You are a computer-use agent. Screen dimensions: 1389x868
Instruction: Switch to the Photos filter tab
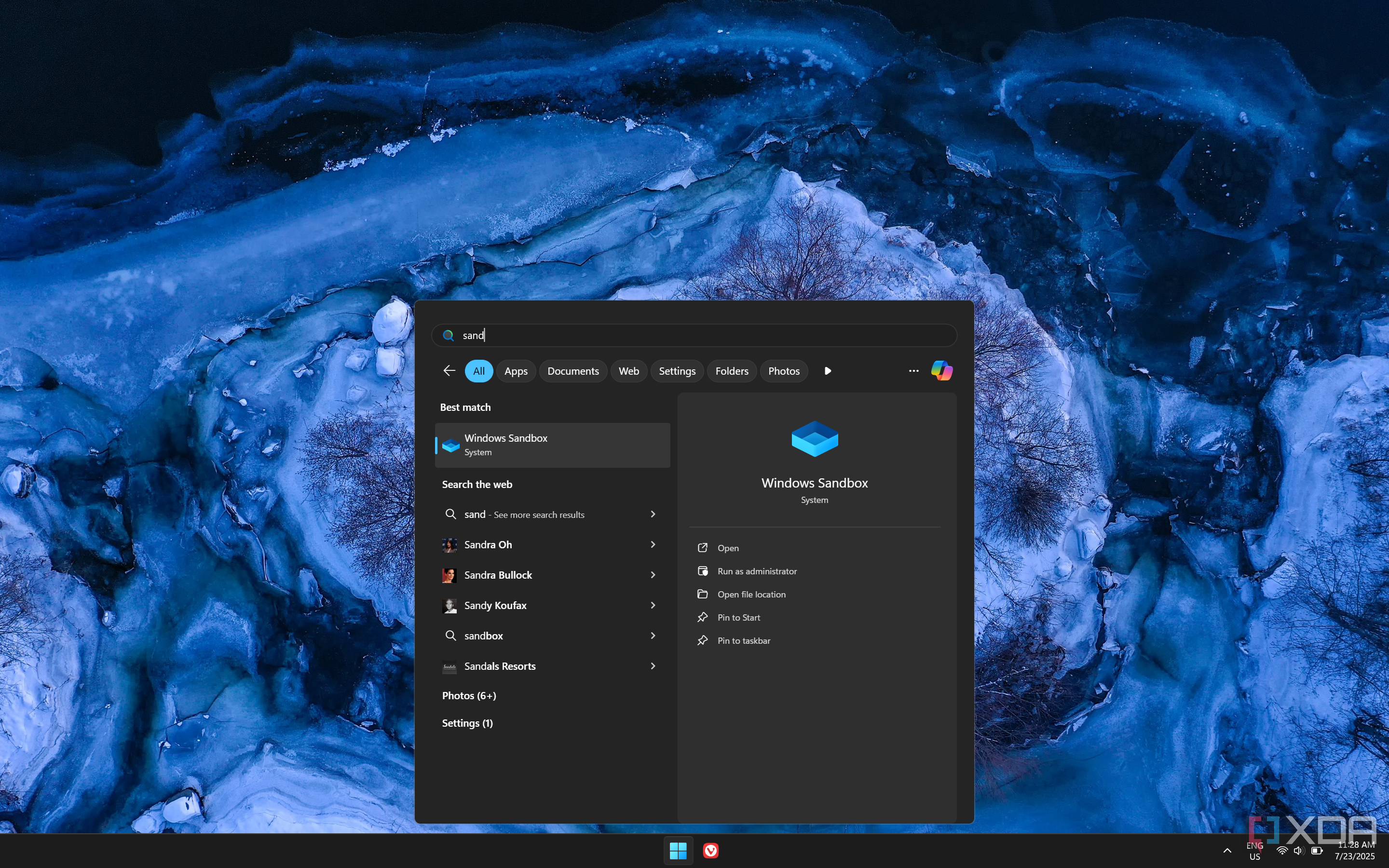[x=783, y=371]
